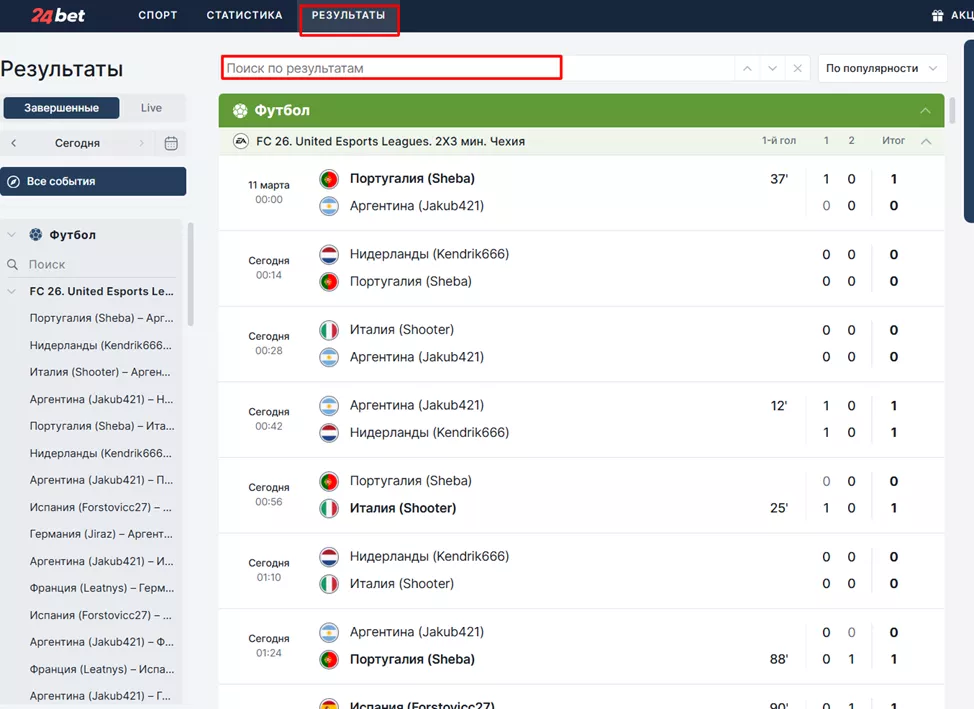Screen dimensions: 974x709
Task: Click the football icon in green header
Action: (240, 111)
